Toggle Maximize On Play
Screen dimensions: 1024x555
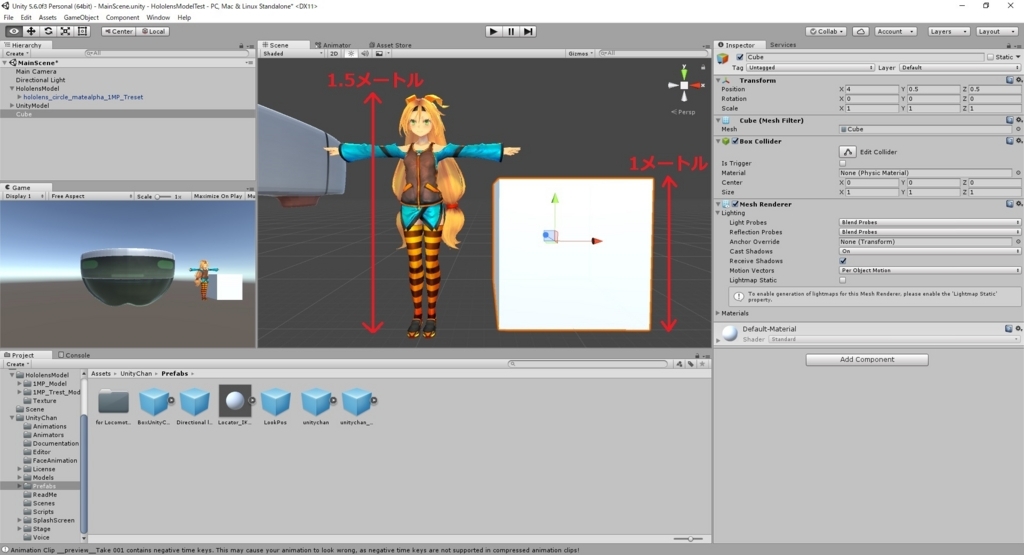point(217,196)
